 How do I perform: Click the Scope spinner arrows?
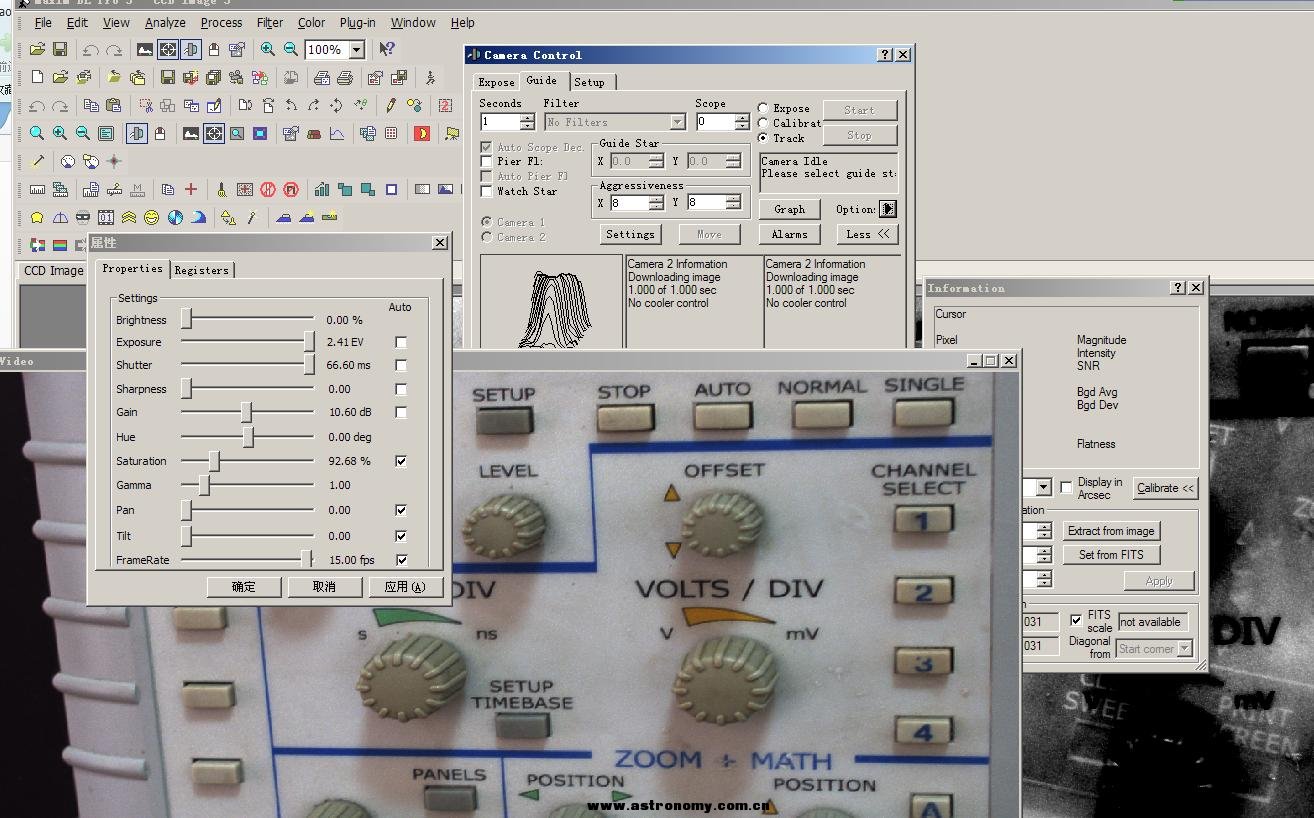pyautogui.click(x=742, y=122)
